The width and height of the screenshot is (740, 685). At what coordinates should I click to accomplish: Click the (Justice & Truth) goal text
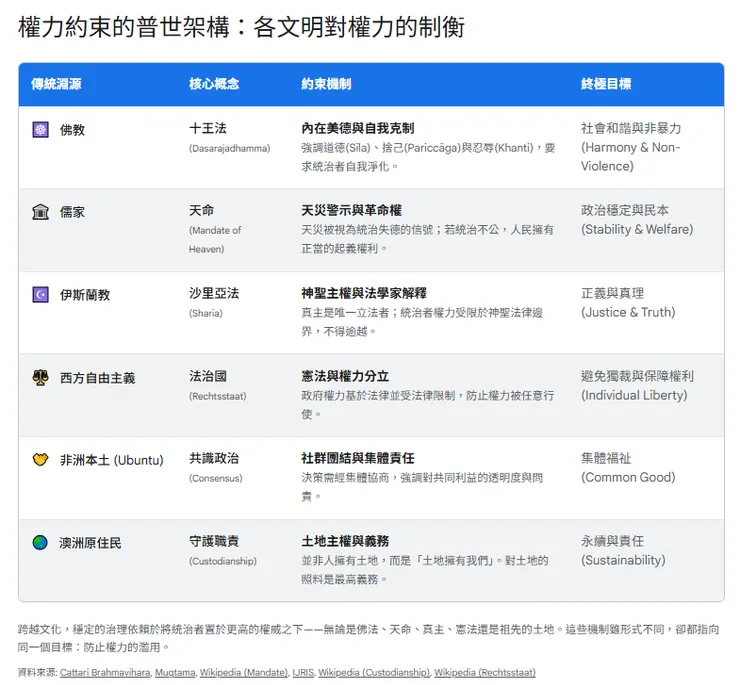click(x=628, y=312)
